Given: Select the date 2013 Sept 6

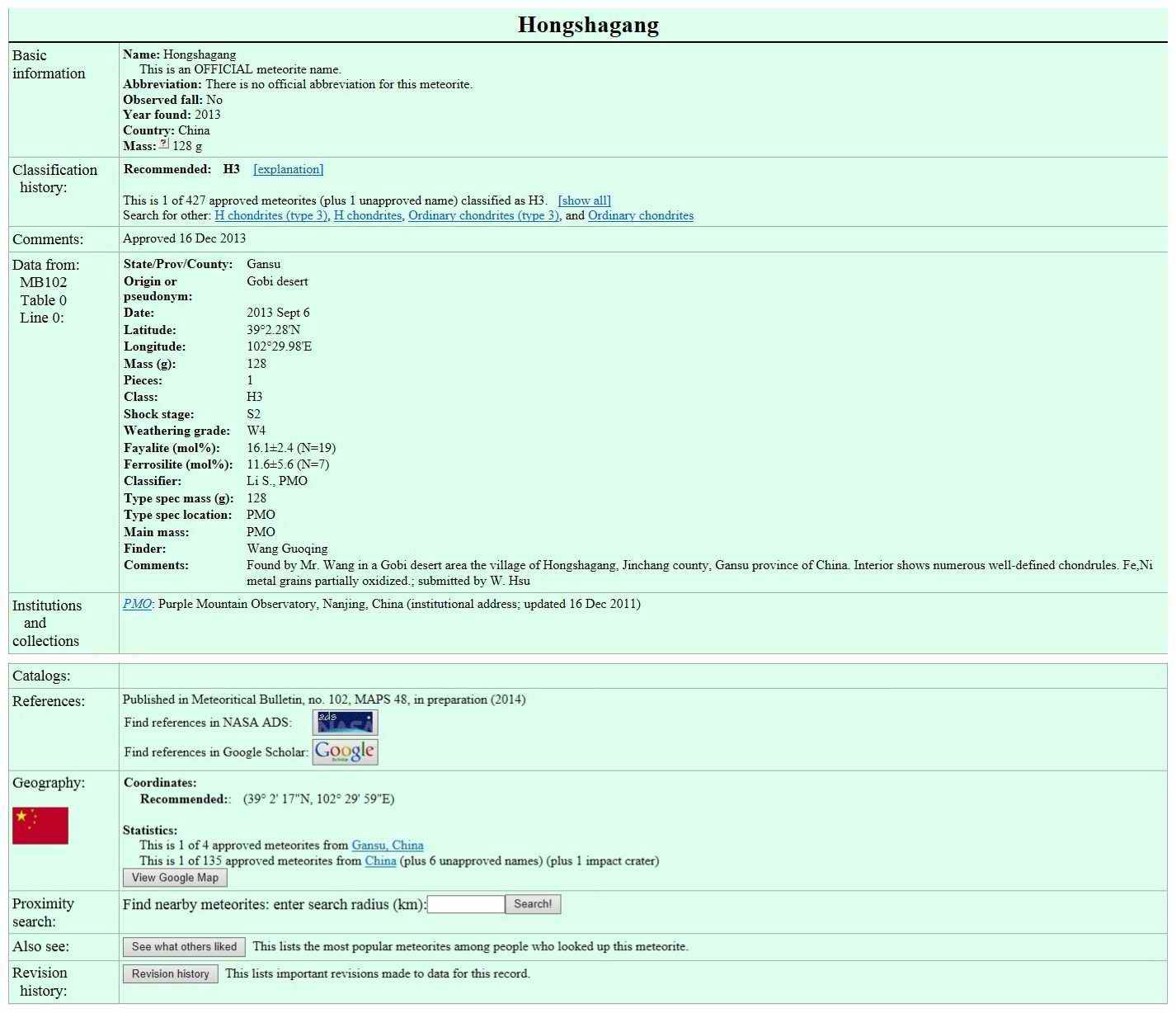Looking at the screenshot, I should point(279,313).
